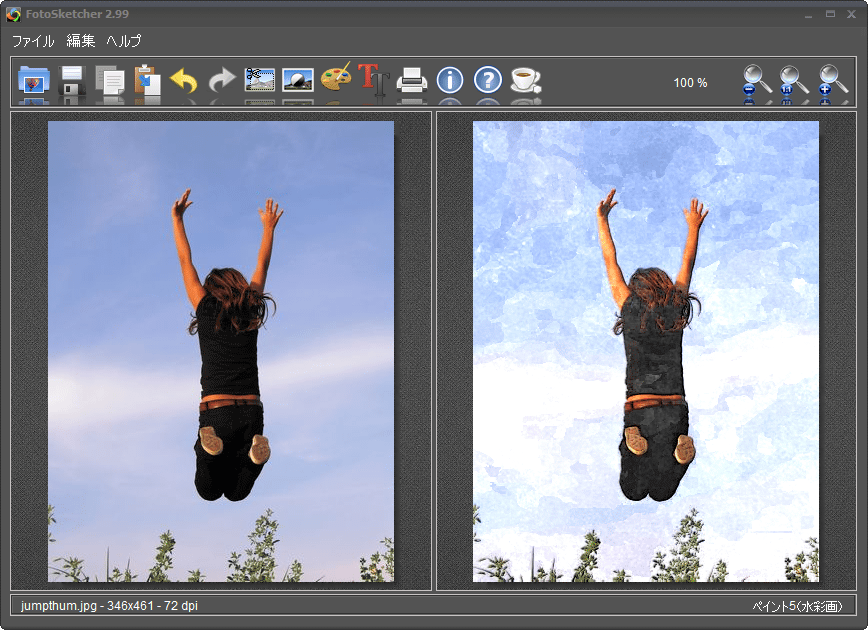Image resolution: width=868 pixels, height=630 pixels.
Task: Redo with the grey forward arrow
Action: tap(222, 81)
